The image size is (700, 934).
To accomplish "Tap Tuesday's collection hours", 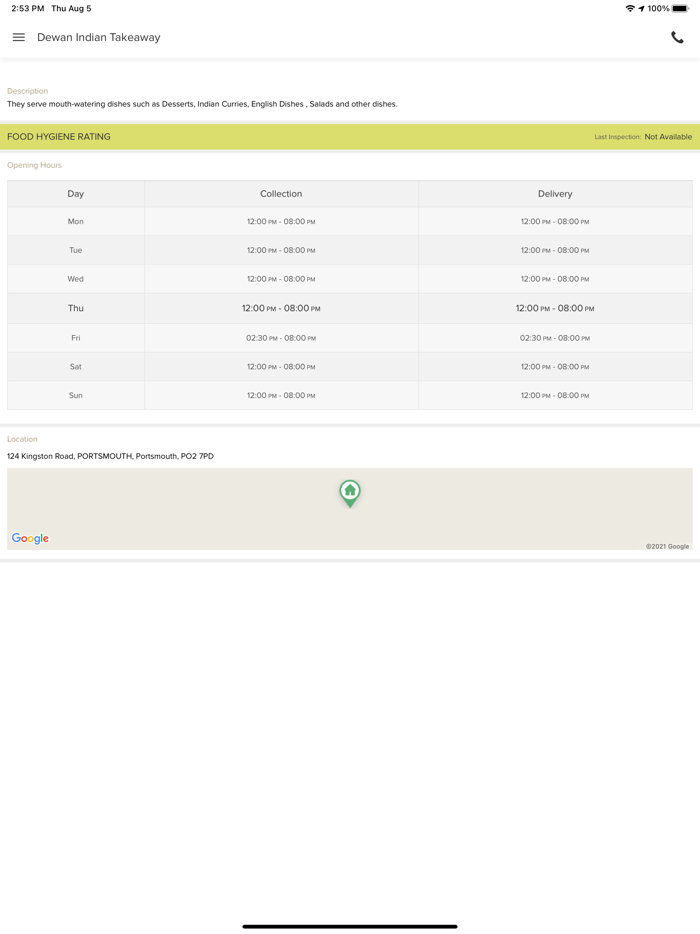I will click(x=281, y=250).
